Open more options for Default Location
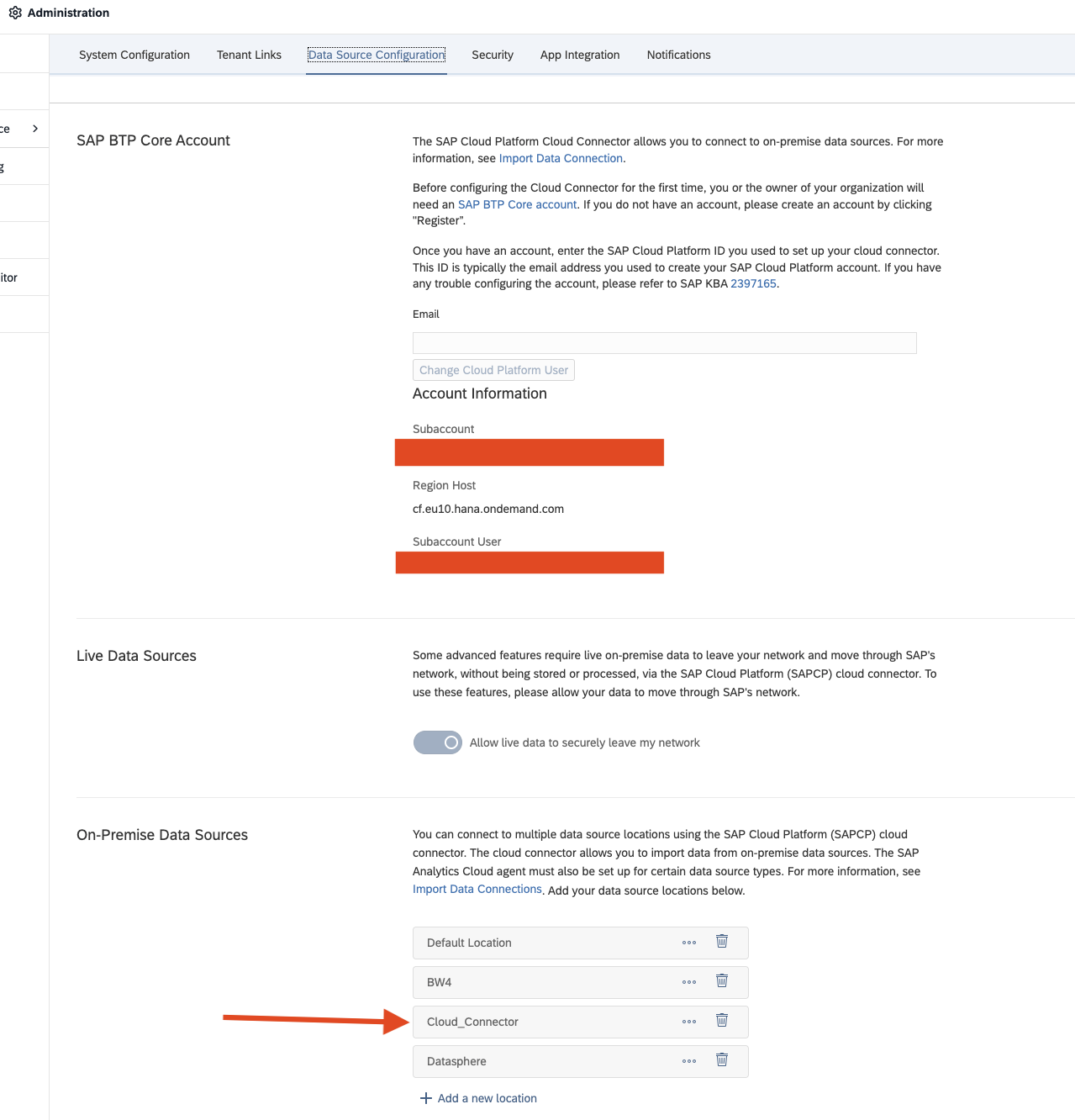Viewport: 1075px width, 1120px height. pos(689,943)
